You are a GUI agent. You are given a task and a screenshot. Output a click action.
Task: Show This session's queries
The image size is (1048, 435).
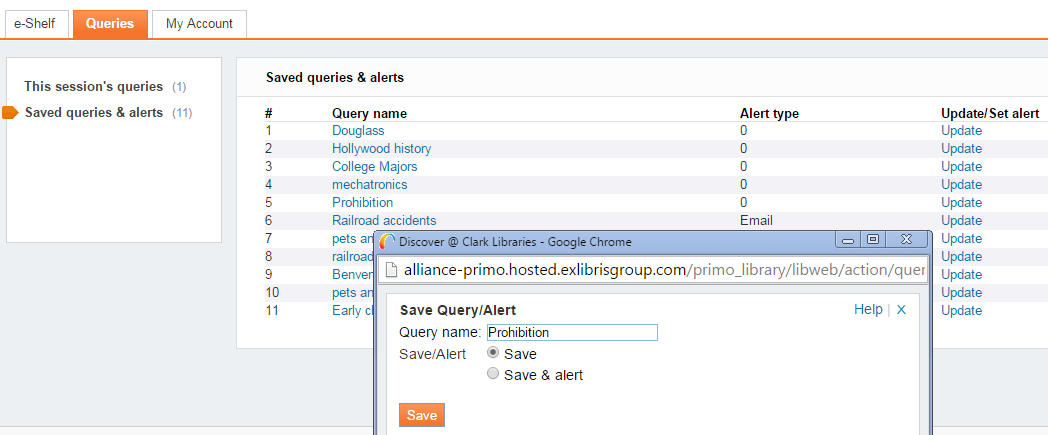(x=92, y=87)
